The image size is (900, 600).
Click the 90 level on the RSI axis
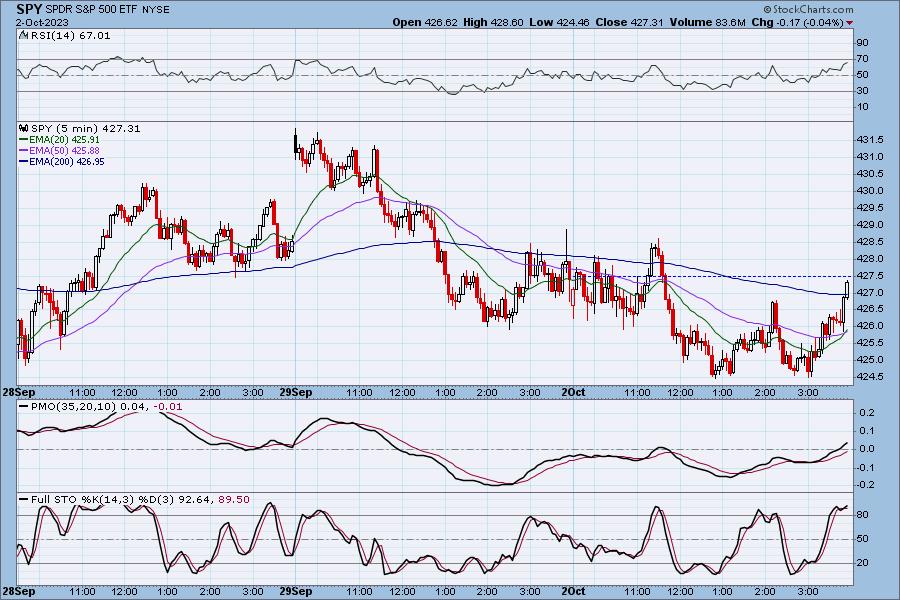(x=862, y=42)
